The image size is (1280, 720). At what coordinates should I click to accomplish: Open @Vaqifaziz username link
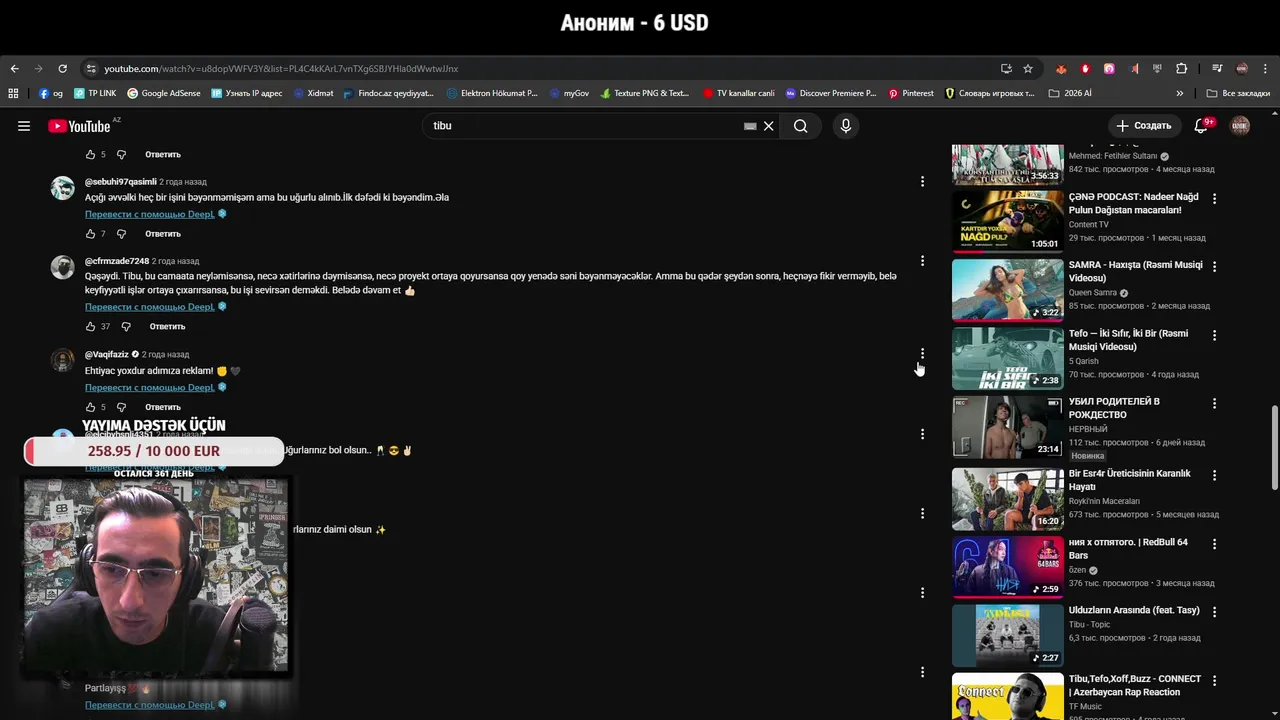coord(107,354)
